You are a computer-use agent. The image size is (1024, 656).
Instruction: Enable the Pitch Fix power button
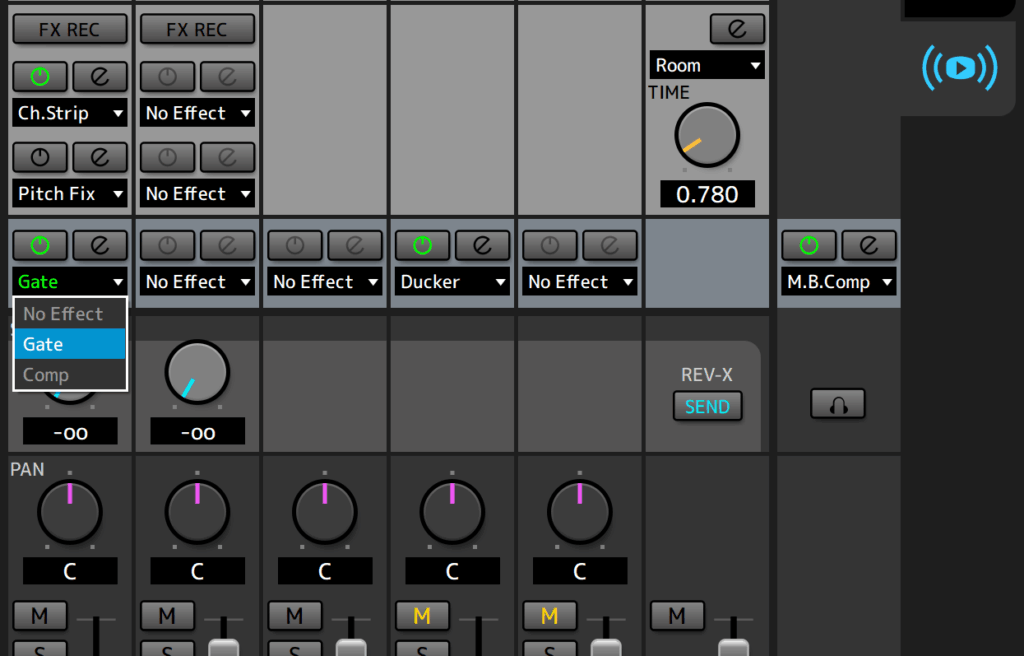pyautogui.click(x=40, y=157)
